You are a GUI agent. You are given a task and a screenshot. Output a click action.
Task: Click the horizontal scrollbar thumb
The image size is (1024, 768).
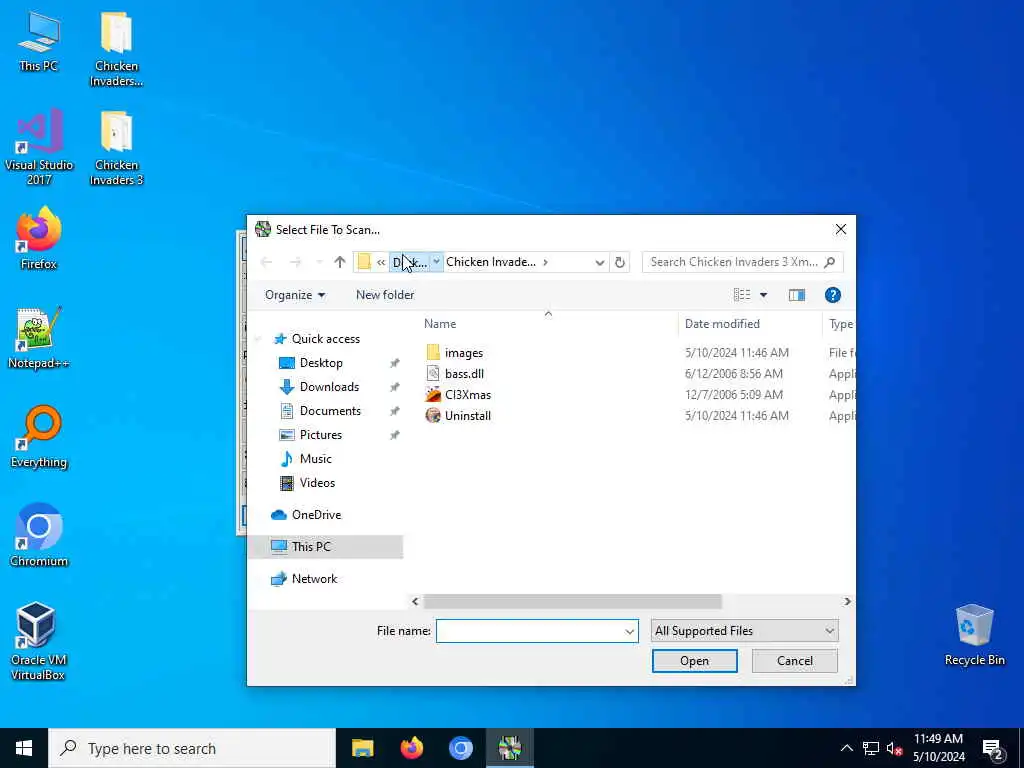click(x=573, y=601)
